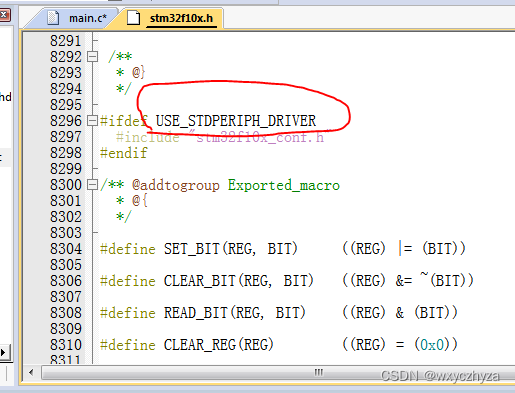Click the ((REG) & (BIT)) expression
Viewport: 515px width, 393px height.
pos(400,313)
